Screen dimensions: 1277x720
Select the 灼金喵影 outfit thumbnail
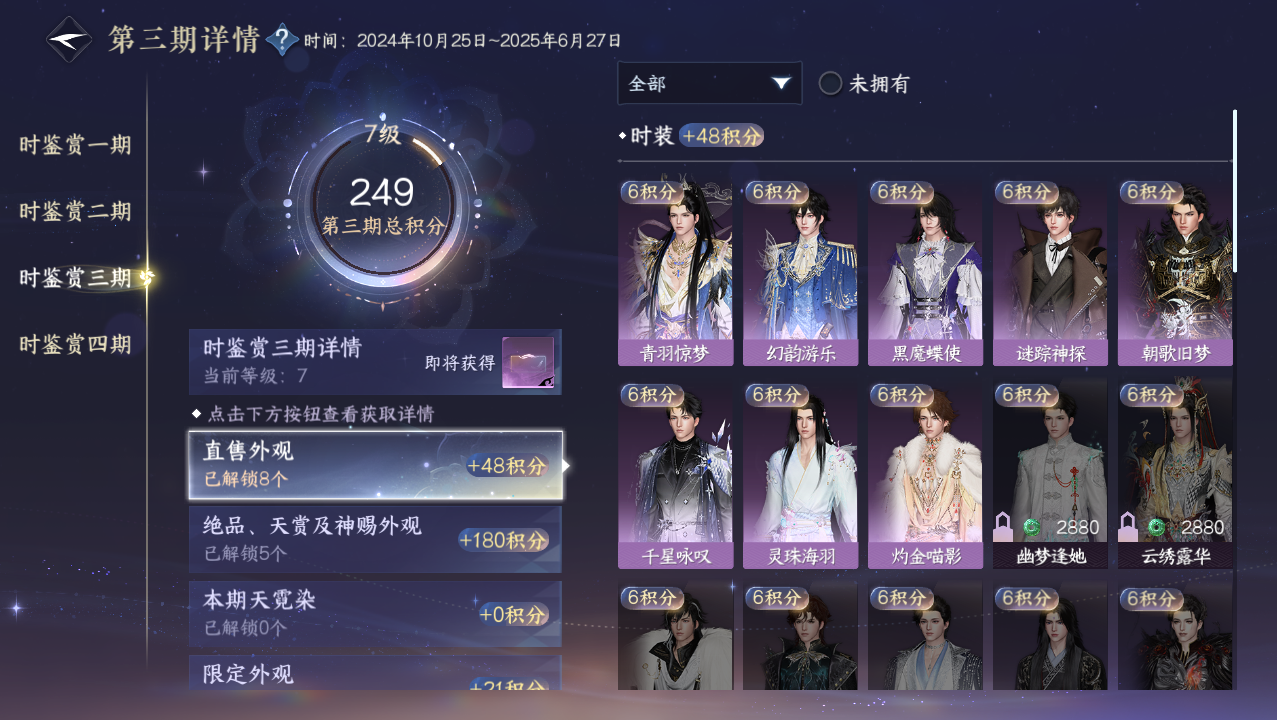925,475
